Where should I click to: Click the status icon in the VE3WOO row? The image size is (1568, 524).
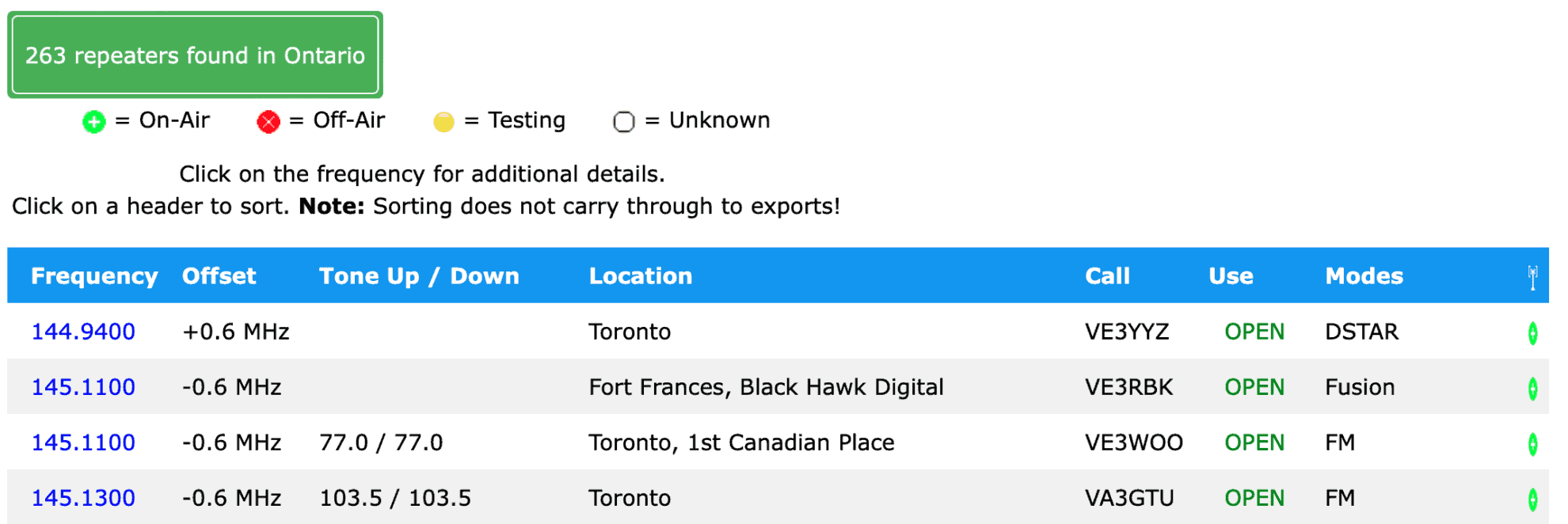1532,444
